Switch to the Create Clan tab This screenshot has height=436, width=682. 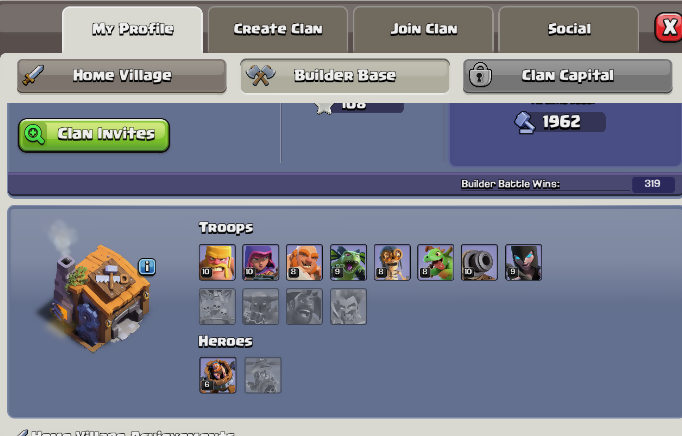click(x=278, y=29)
